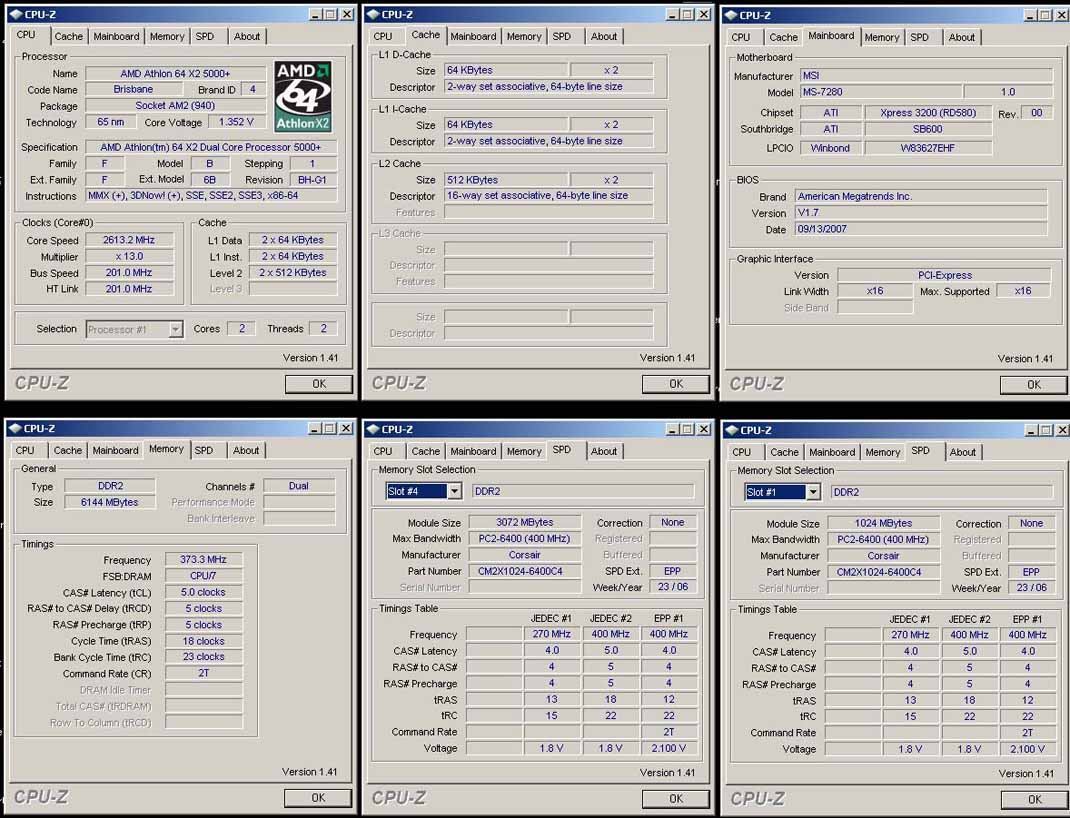Image resolution: width=1070 pixels, height=818 pixels.
Task: Click OK in the Slot #1 SPD window
Action: coord(1035,799)
